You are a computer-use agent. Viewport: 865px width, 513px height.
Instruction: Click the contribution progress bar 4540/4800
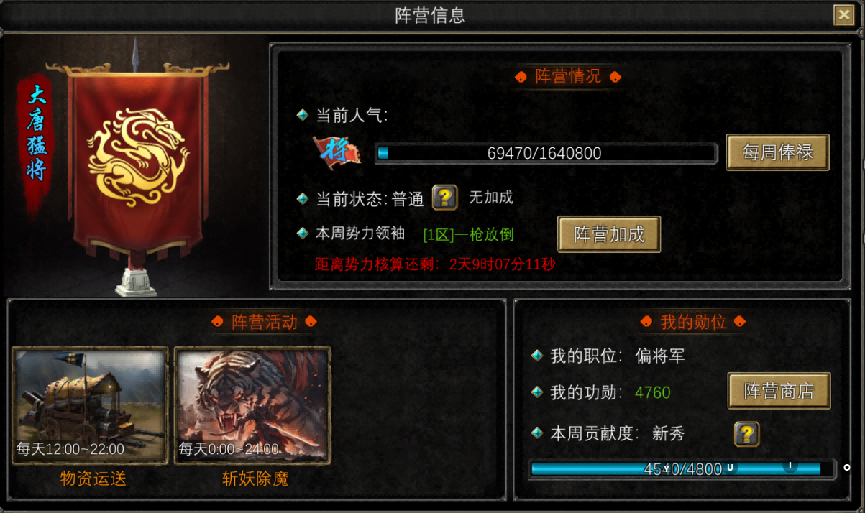[682, 469]
